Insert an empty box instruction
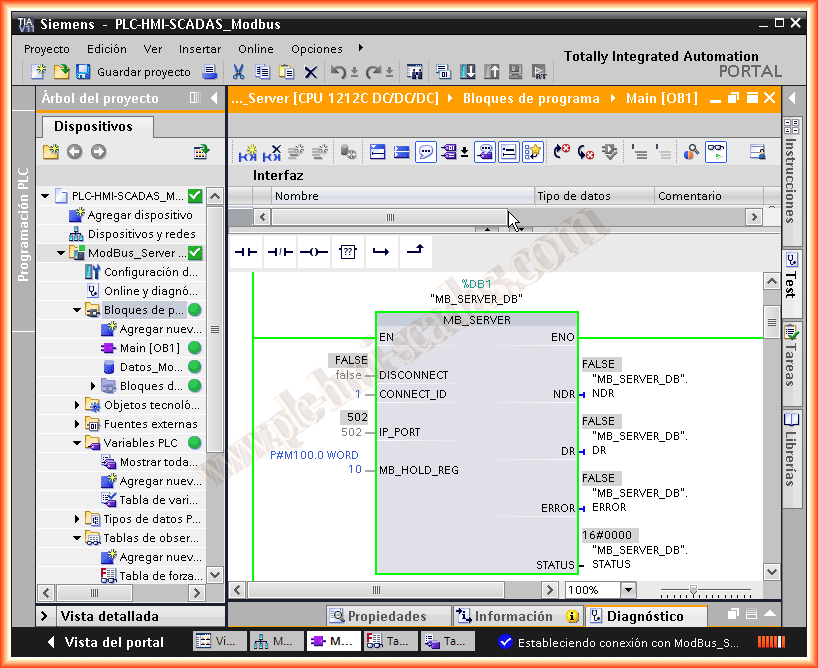 [x=347, y=253]
